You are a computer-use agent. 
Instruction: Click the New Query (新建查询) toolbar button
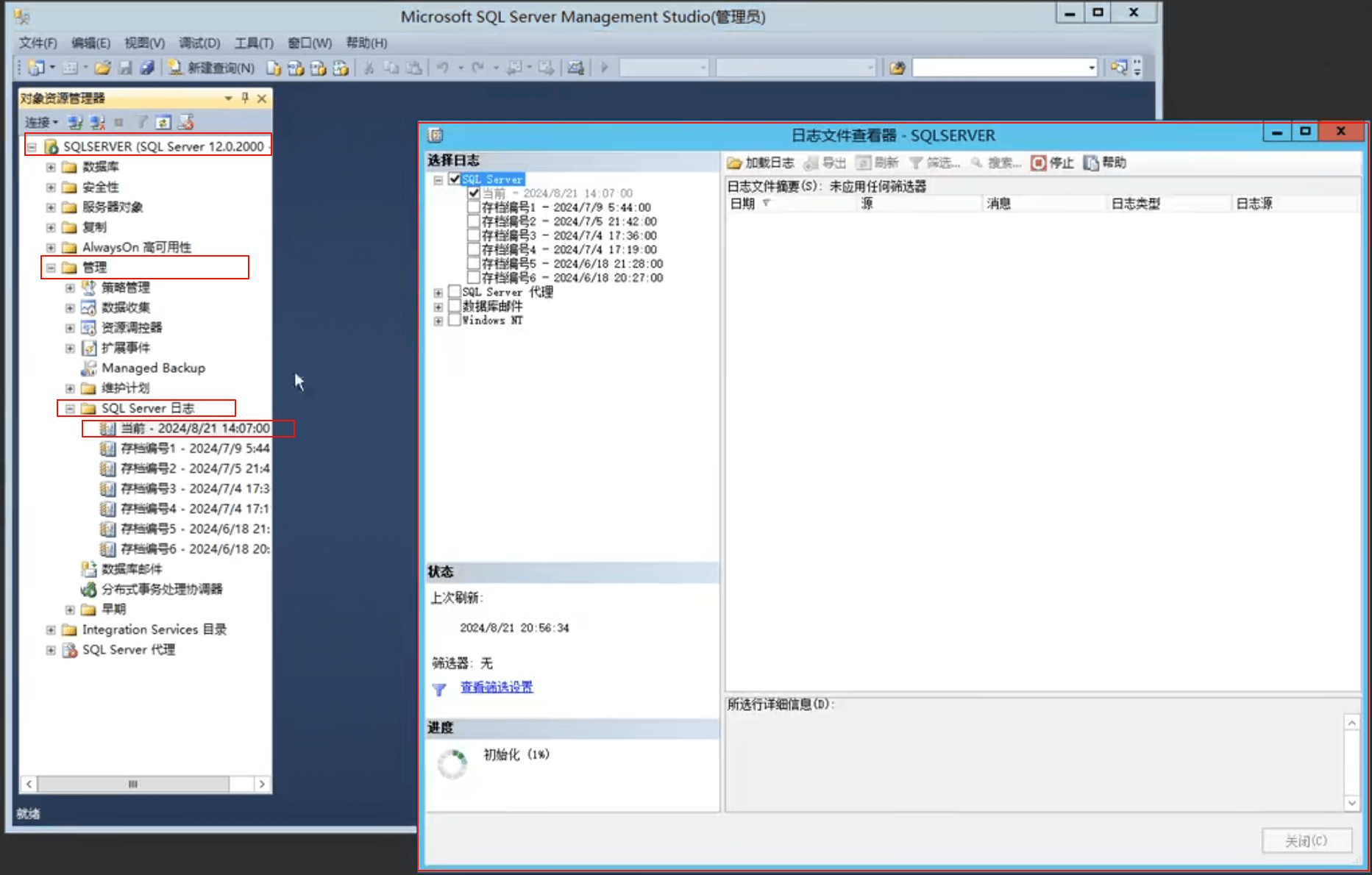pos(211,68)
